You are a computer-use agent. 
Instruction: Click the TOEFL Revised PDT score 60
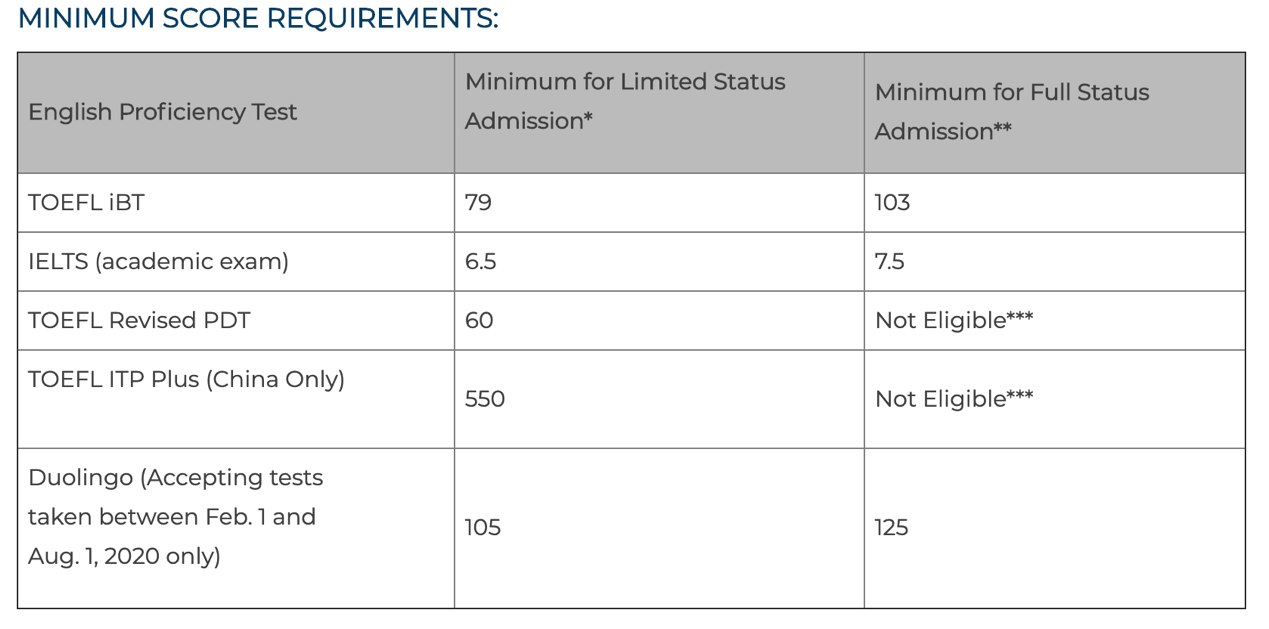479,320
